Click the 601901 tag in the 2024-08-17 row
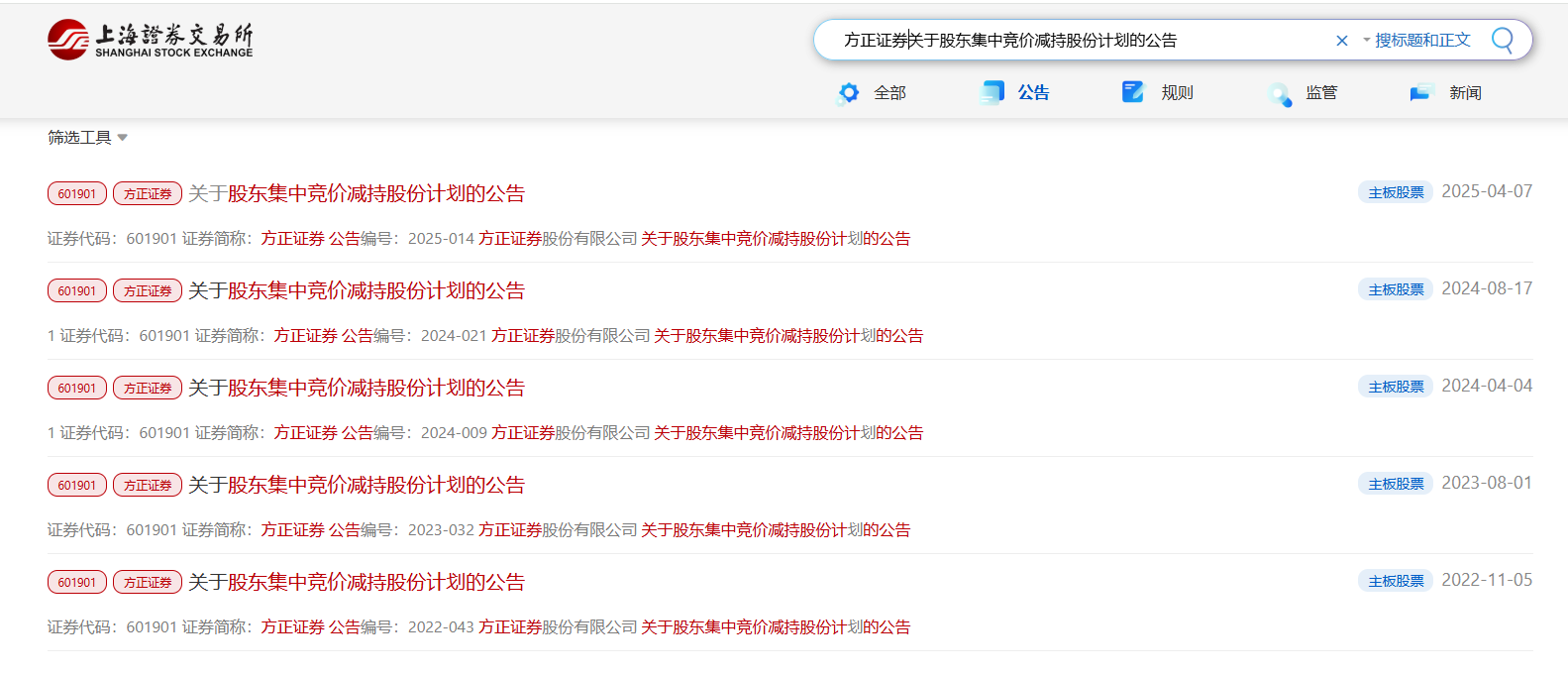 77,290
